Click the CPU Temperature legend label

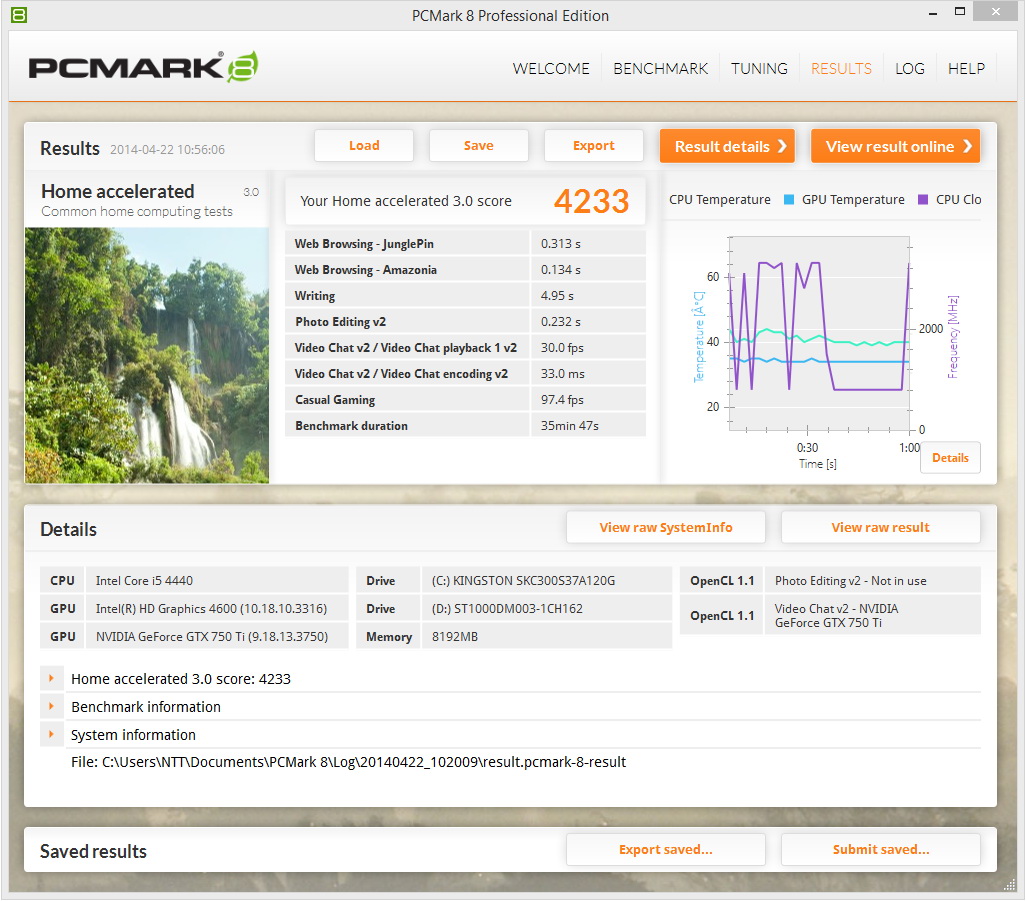click(719, 200)
